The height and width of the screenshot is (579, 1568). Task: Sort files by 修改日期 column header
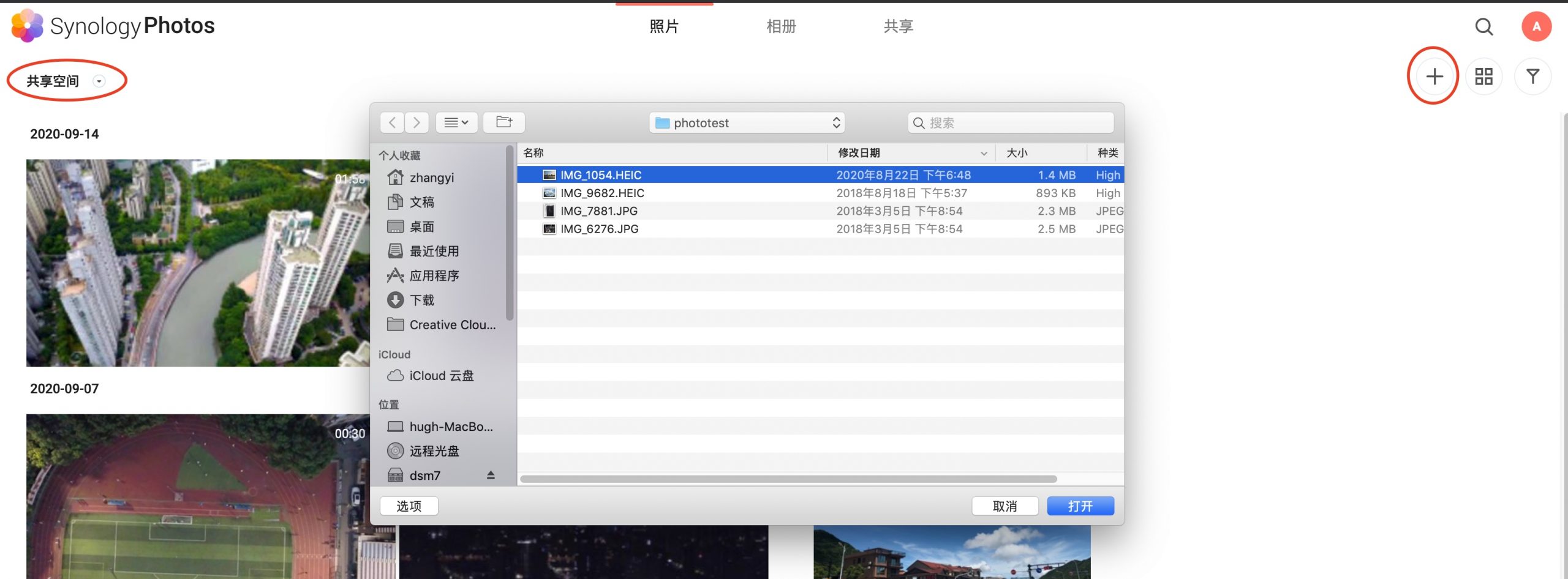911,153
